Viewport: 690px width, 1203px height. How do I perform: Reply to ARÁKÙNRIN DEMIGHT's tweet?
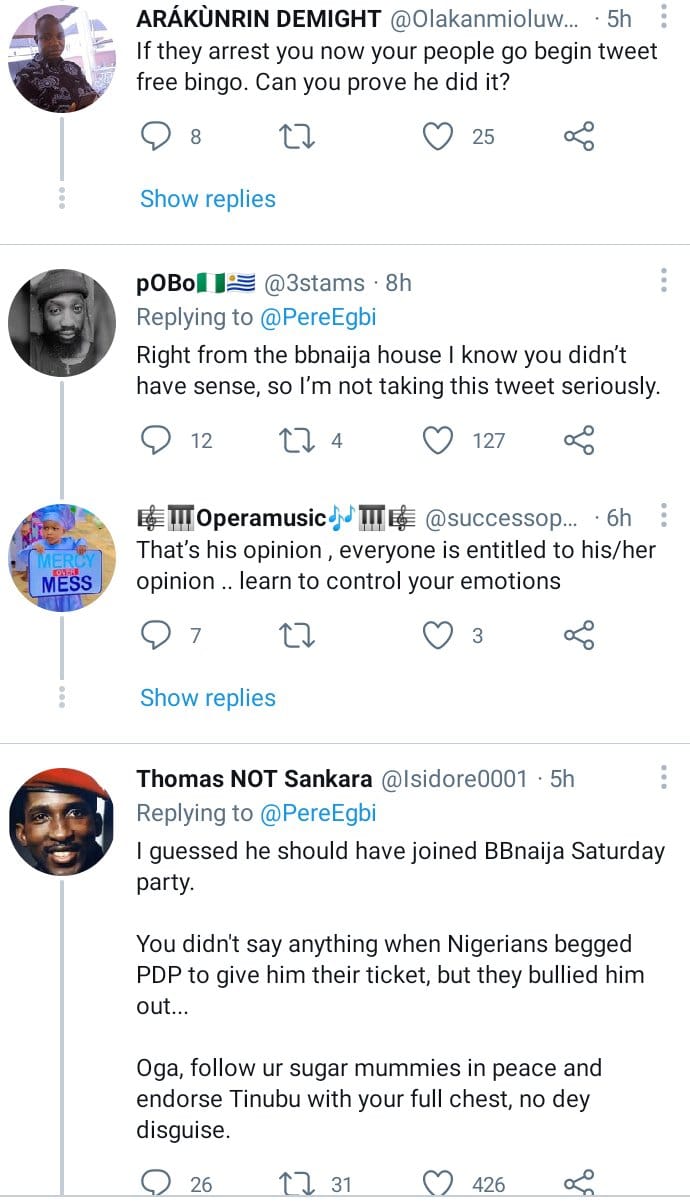156,137
